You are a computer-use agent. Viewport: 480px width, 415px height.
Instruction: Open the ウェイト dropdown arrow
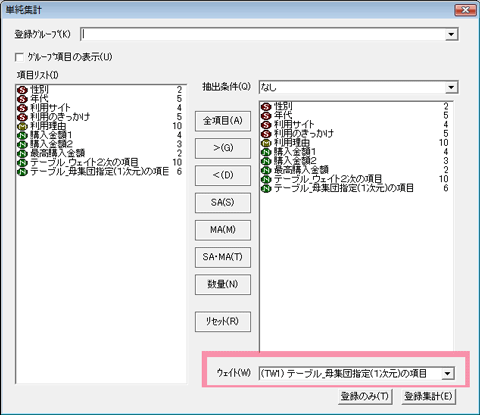pyautogui.click(x=448, y=374)
